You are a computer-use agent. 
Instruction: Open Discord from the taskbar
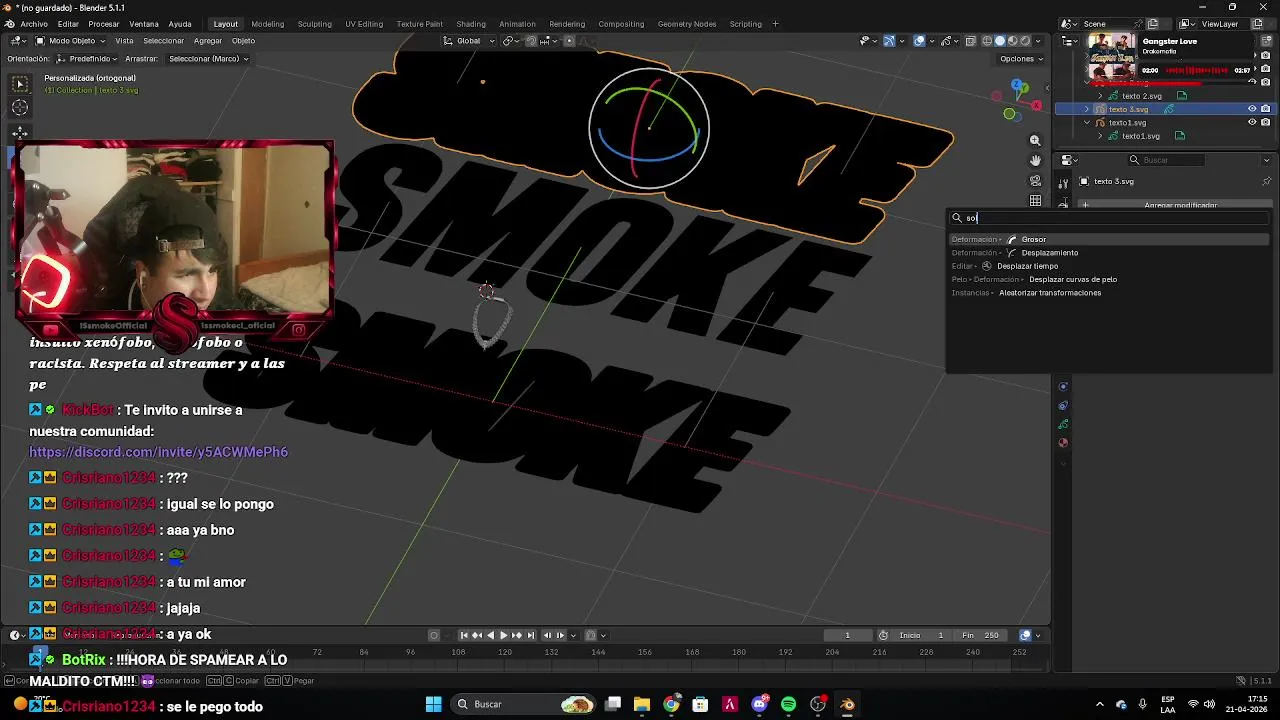point(759,704)
